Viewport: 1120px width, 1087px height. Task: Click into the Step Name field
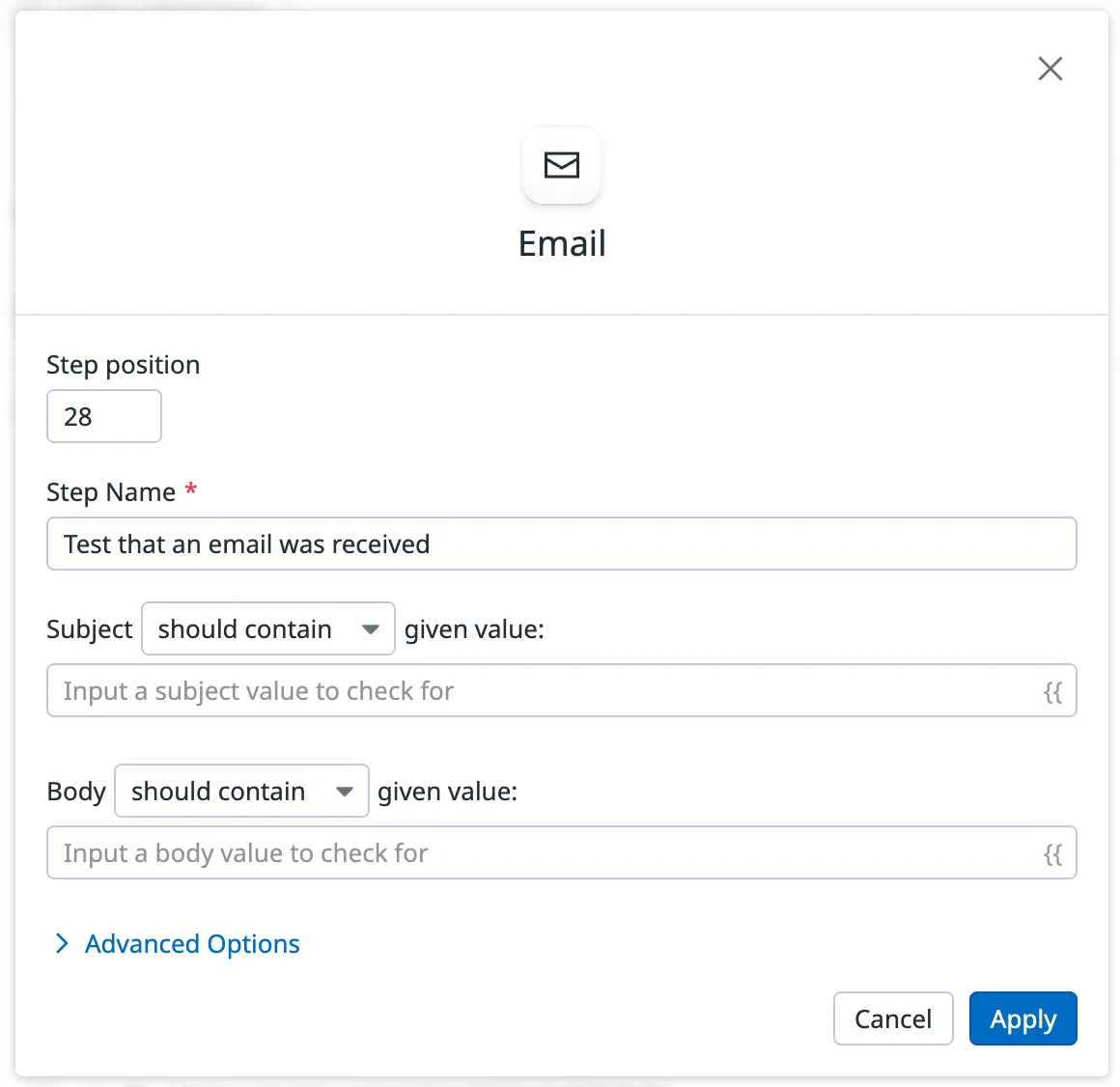560,543
